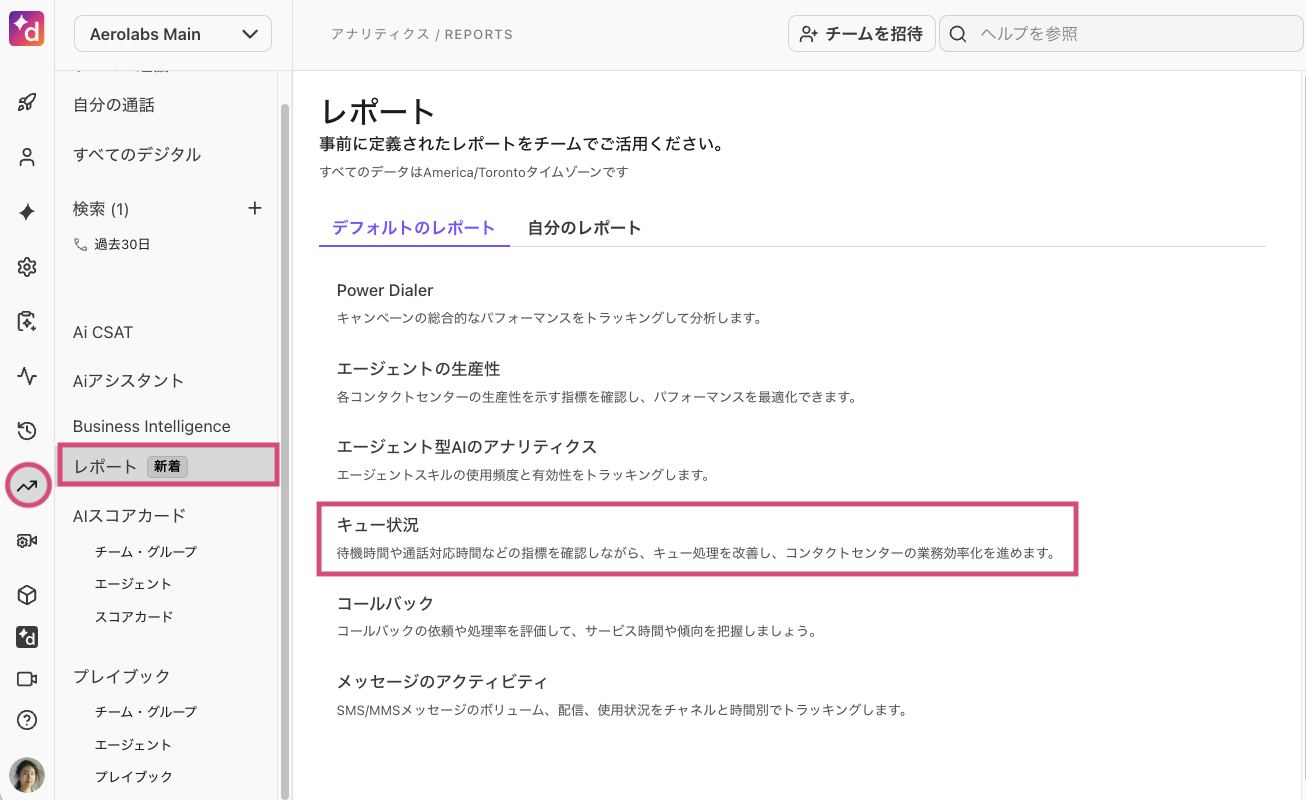Select the highlighted analytics trend icon
The image size is (1306, 800).
point(27,485)
